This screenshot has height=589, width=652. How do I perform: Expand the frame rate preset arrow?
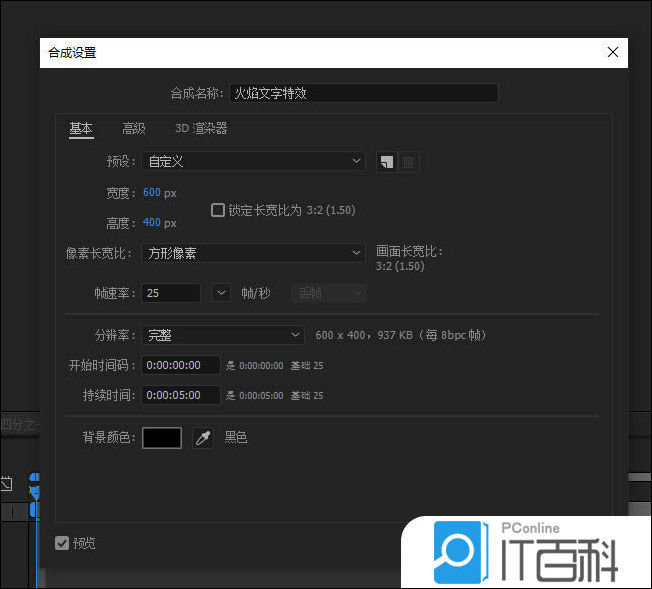[221, 293]
